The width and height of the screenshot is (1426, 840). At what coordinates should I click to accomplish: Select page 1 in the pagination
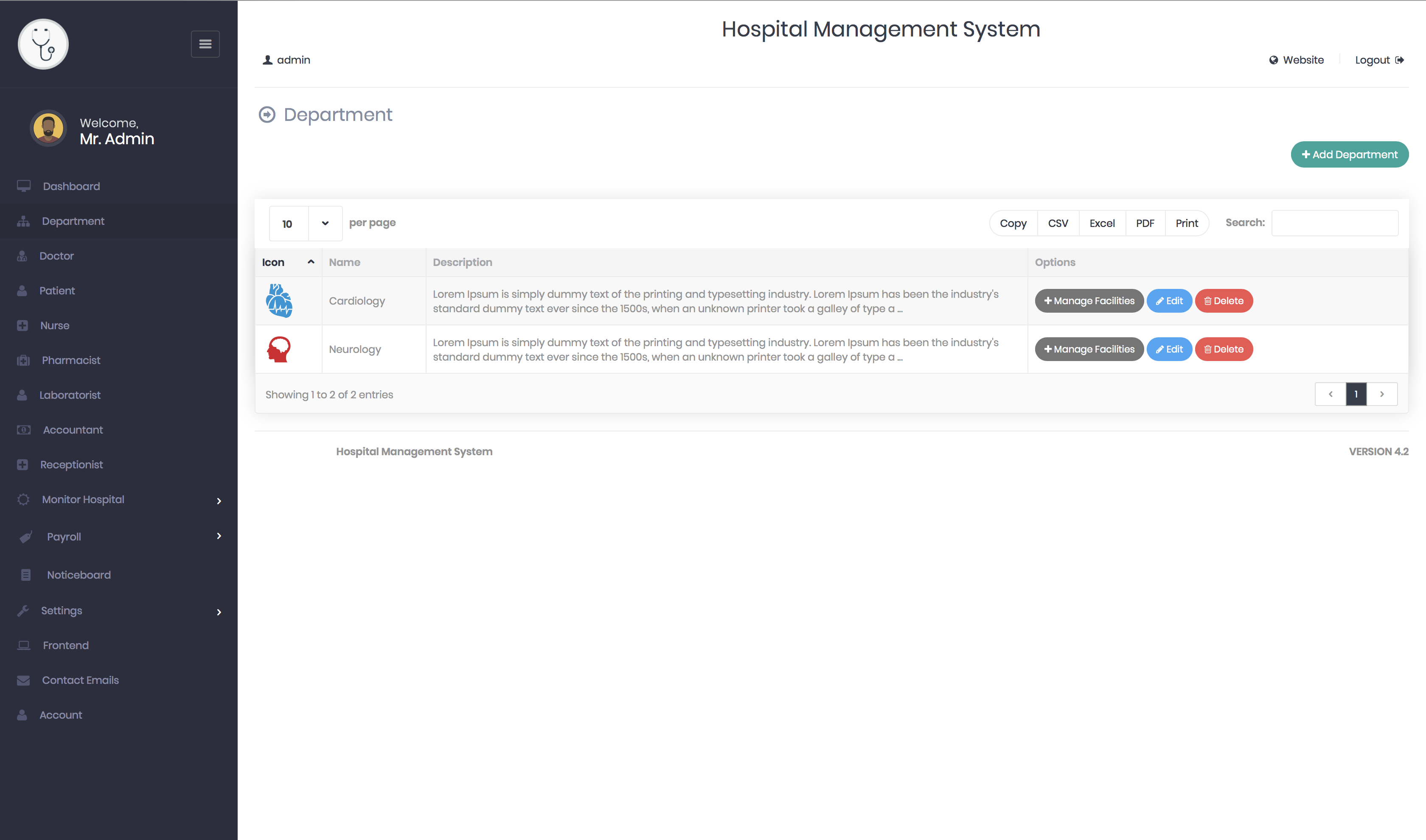[1356, 394]
